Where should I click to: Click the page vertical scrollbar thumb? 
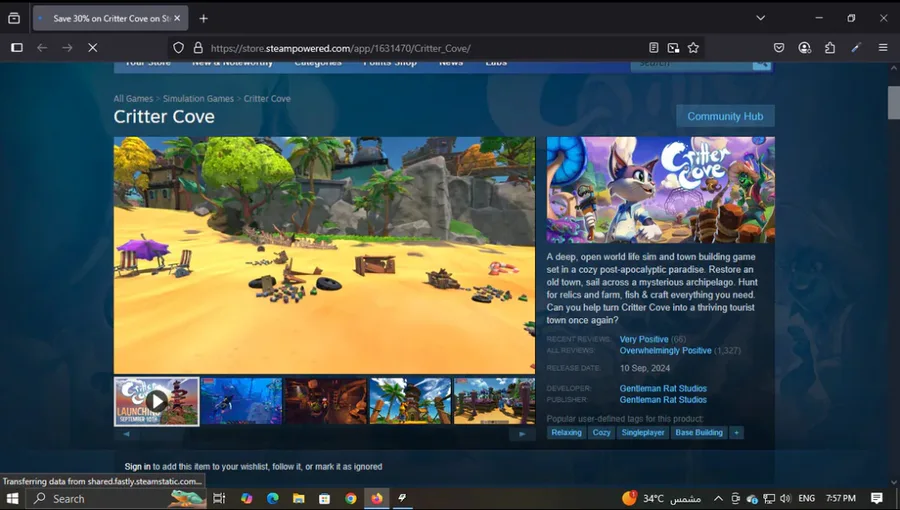pyautogui.click(x=894, y=102)
